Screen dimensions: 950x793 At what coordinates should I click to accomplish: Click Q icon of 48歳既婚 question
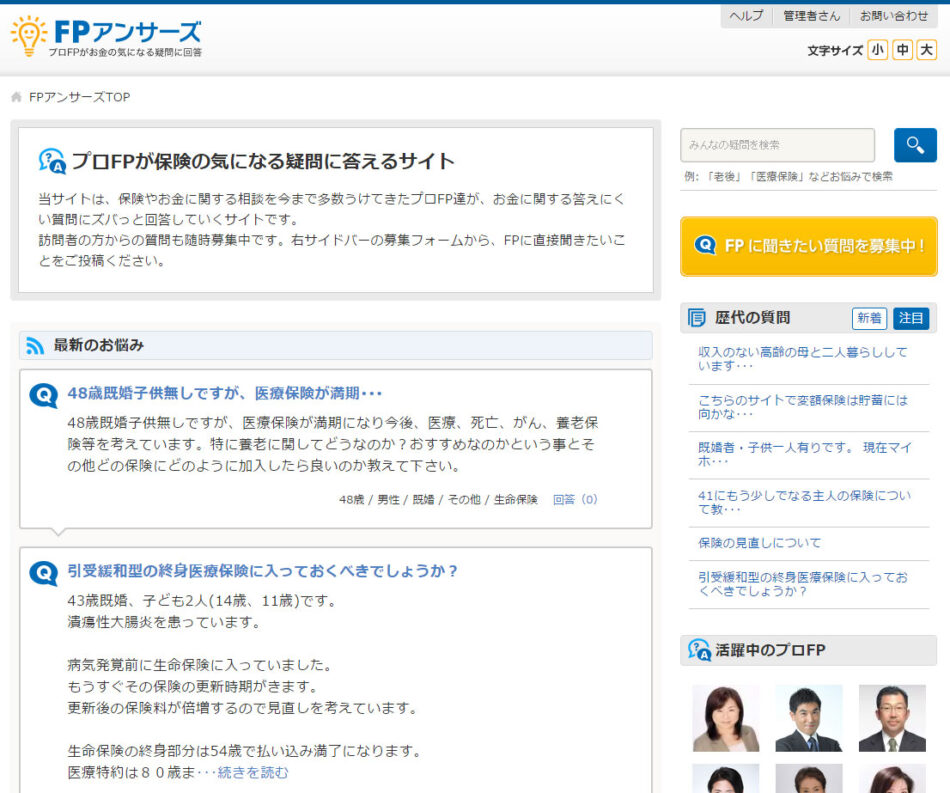[x=44, y=395]
